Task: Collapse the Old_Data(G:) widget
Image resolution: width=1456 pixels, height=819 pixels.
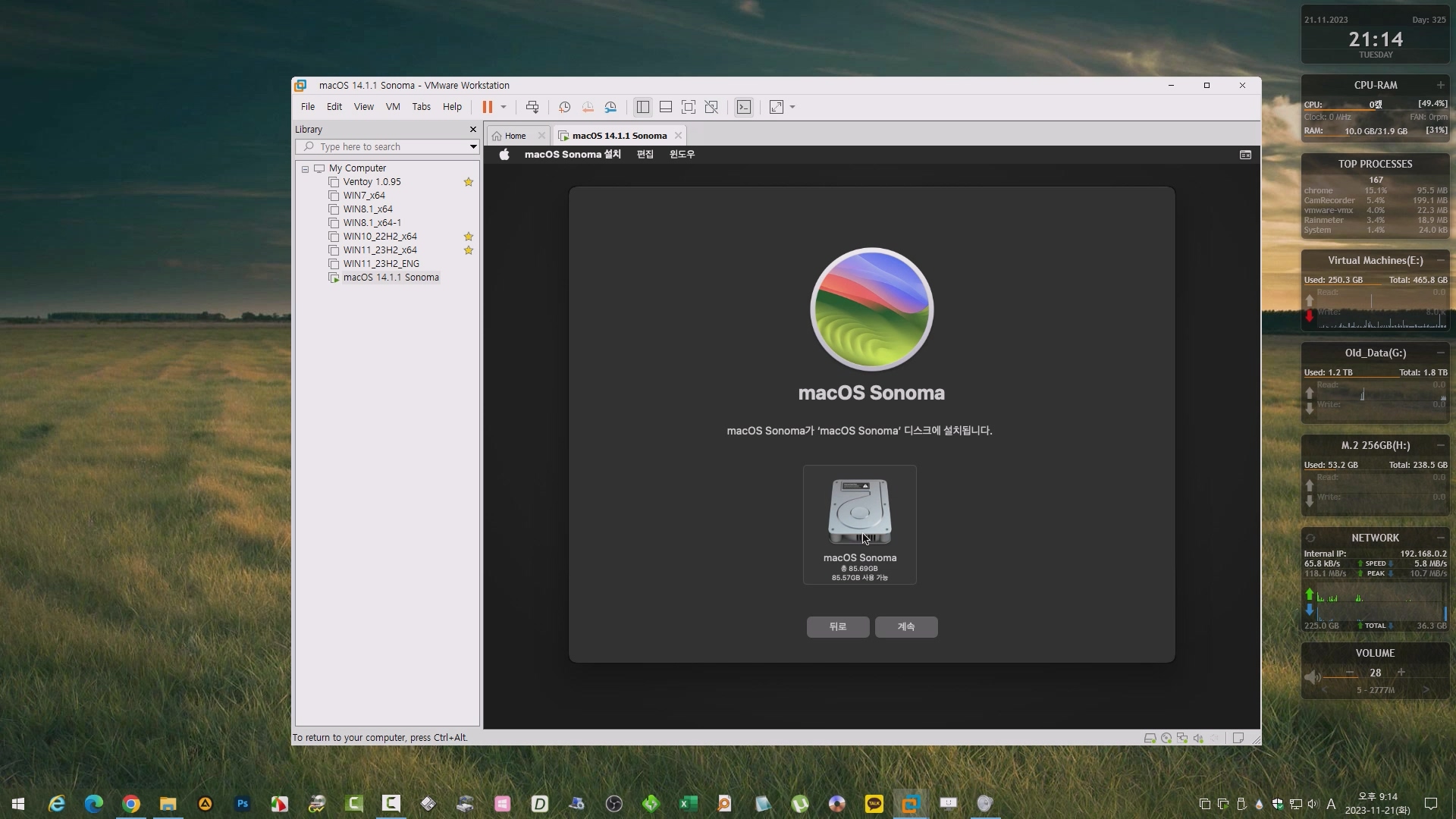Action: 1440,353
